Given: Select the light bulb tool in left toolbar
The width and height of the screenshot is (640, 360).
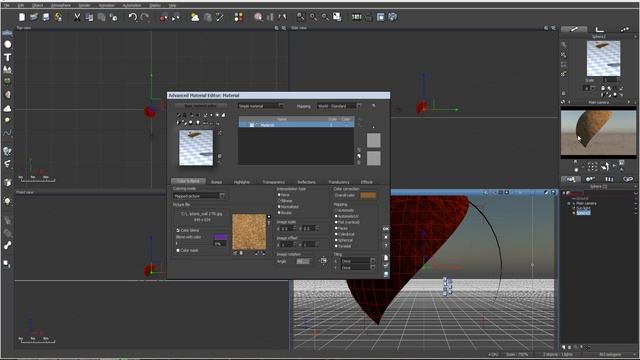Looking at the screenshot, I should (7, 201).
